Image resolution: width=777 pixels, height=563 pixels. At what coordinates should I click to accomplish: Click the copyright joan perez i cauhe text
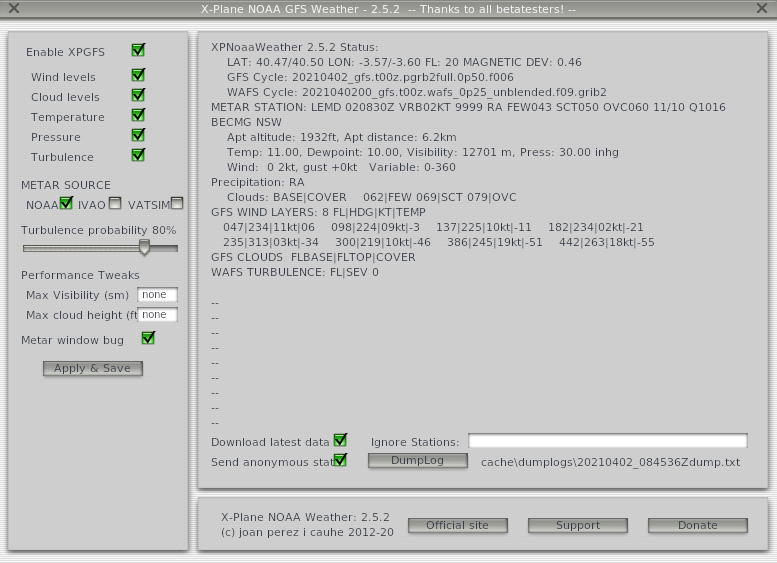(307, 533)
